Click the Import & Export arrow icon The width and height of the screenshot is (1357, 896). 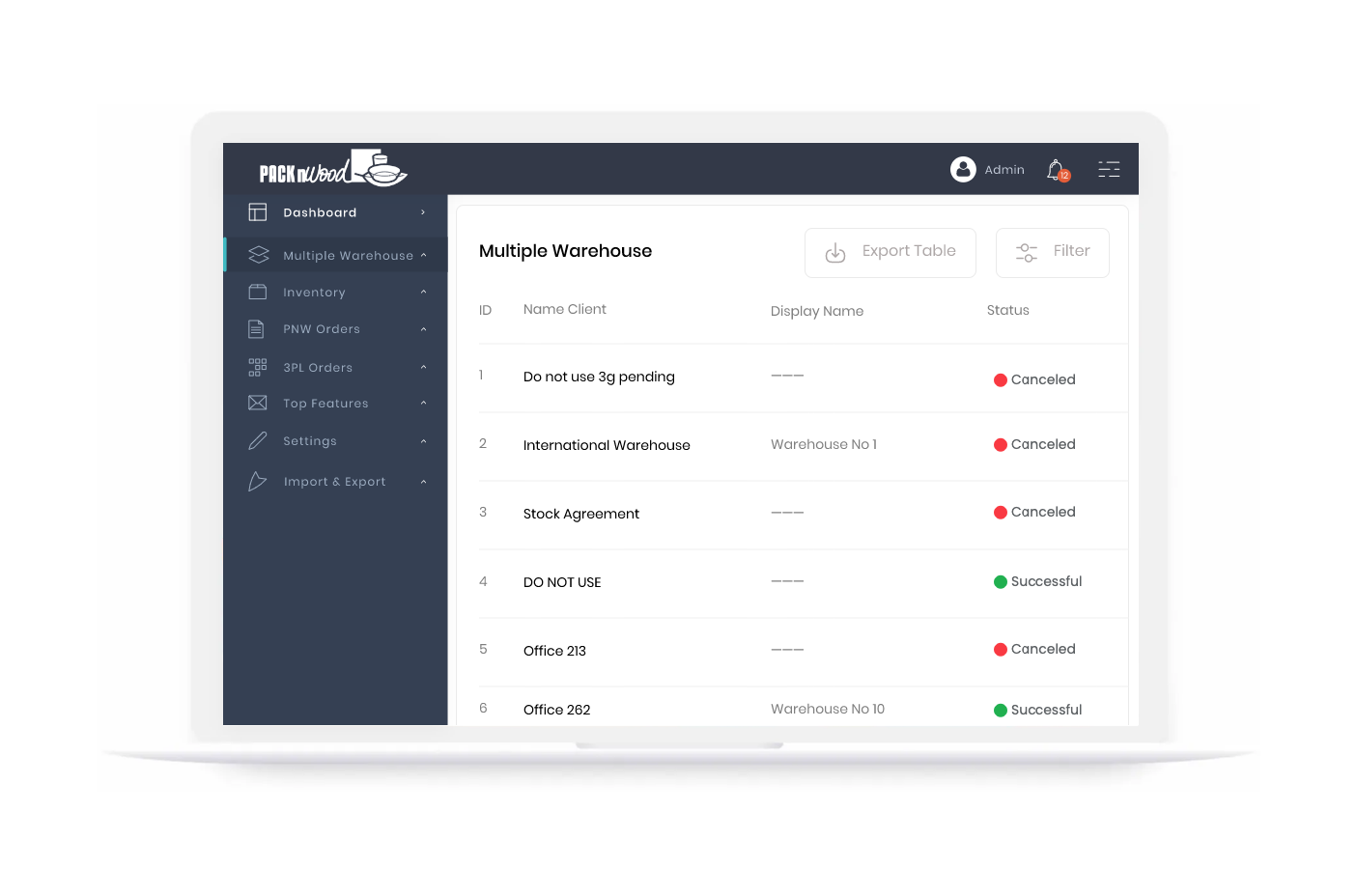click(257, 481)
